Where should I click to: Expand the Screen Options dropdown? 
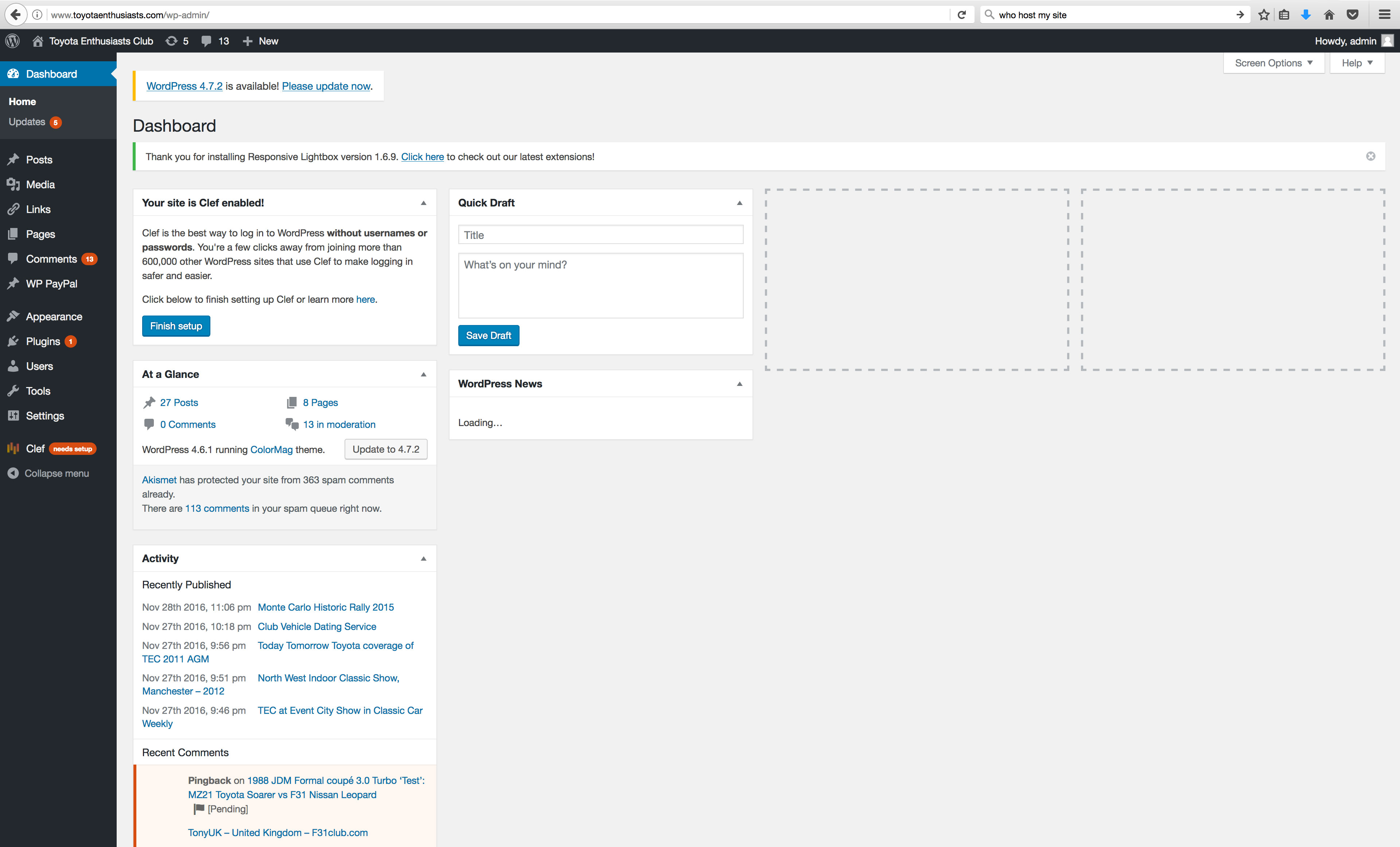point(1273,63)
